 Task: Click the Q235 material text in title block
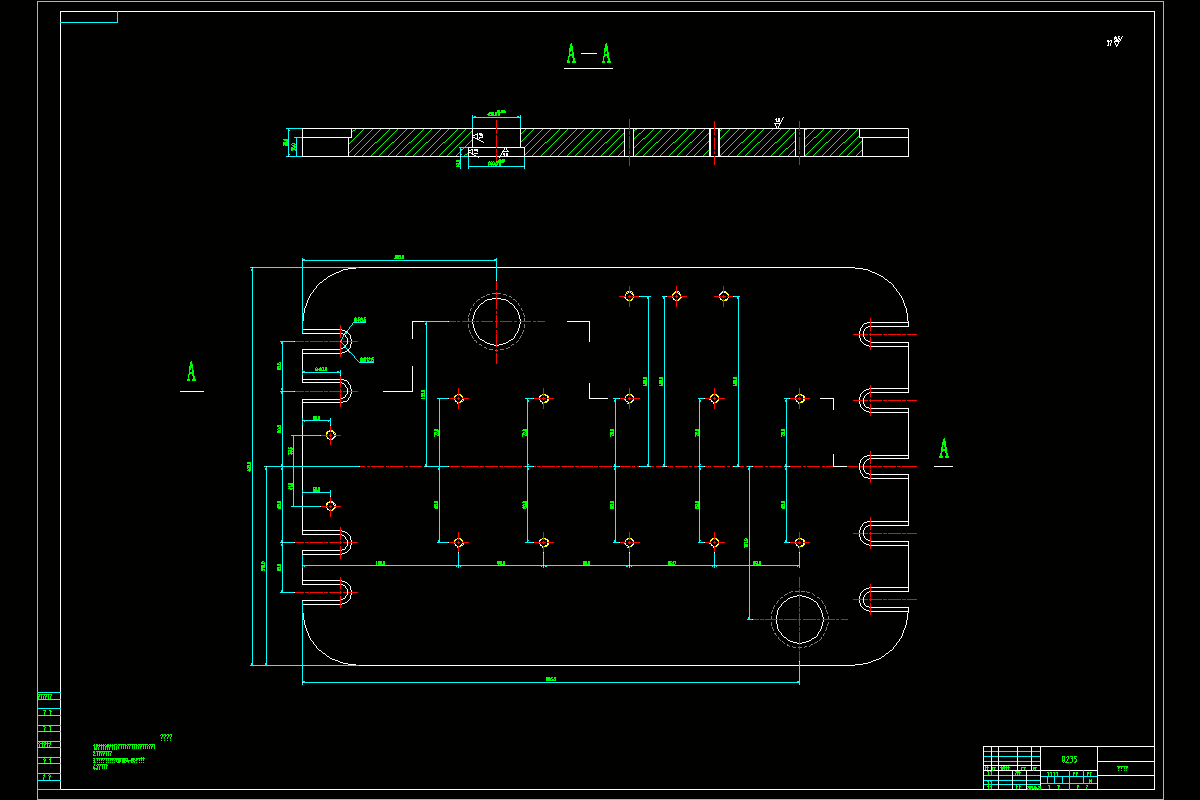tap(1069, 759)
